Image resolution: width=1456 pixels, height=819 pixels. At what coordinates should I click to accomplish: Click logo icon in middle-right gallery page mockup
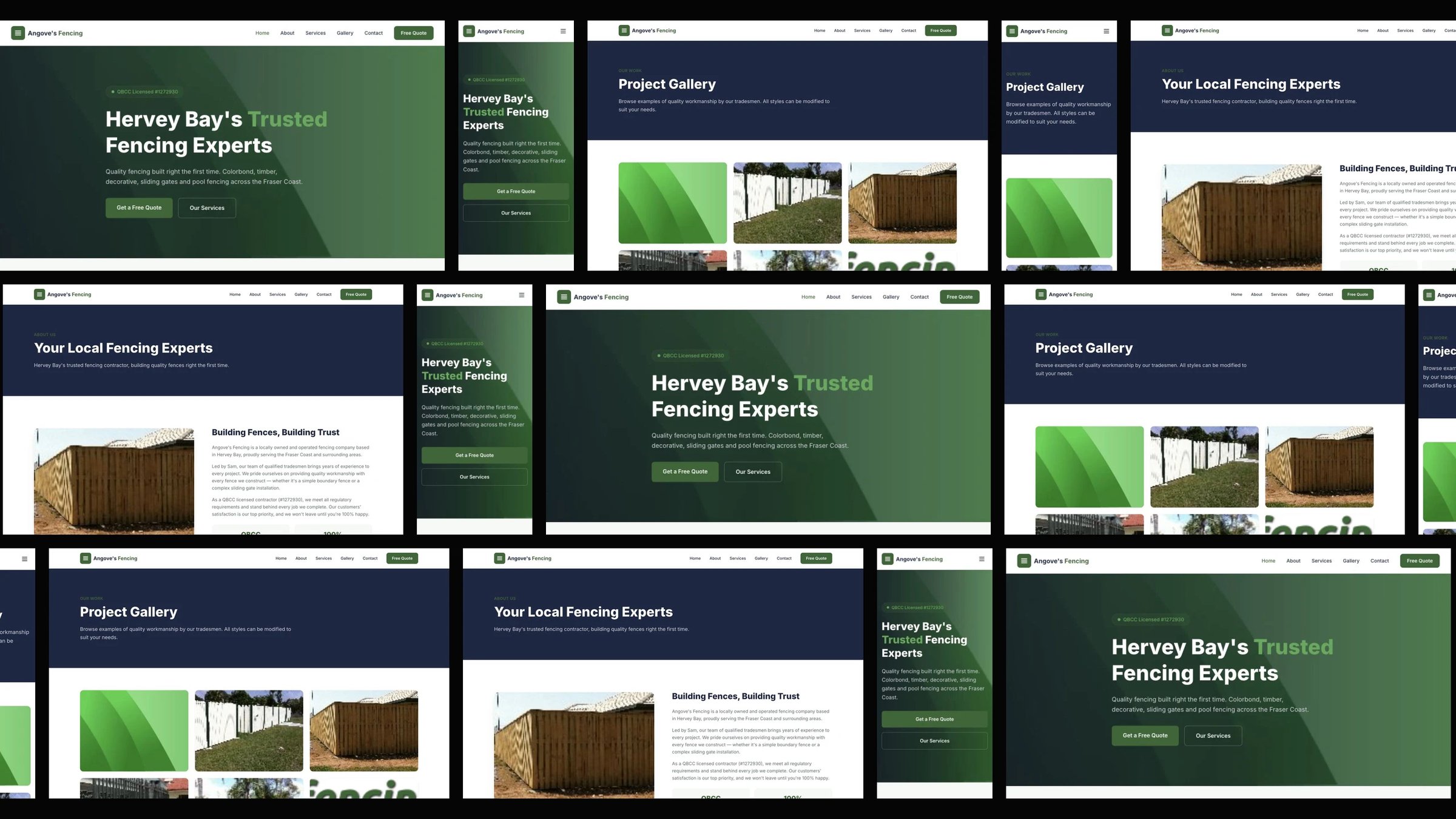click(1040, 294)
